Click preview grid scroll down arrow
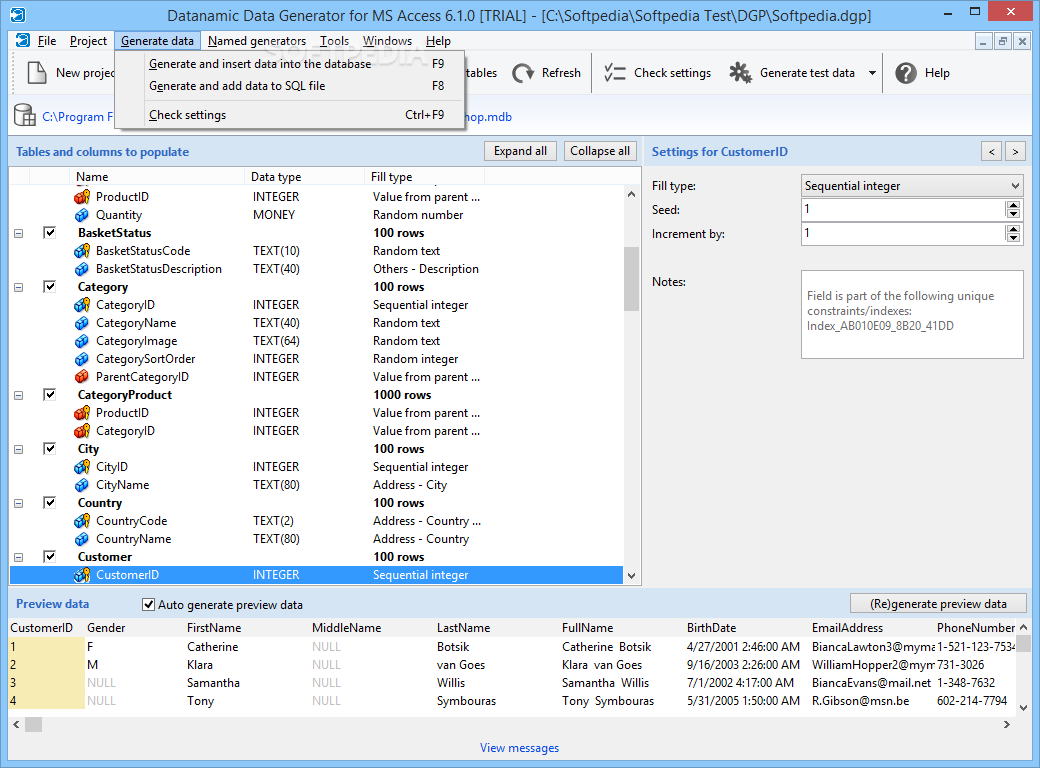This screenshot has width=1040, height=768. click(x=1023, y=707)
